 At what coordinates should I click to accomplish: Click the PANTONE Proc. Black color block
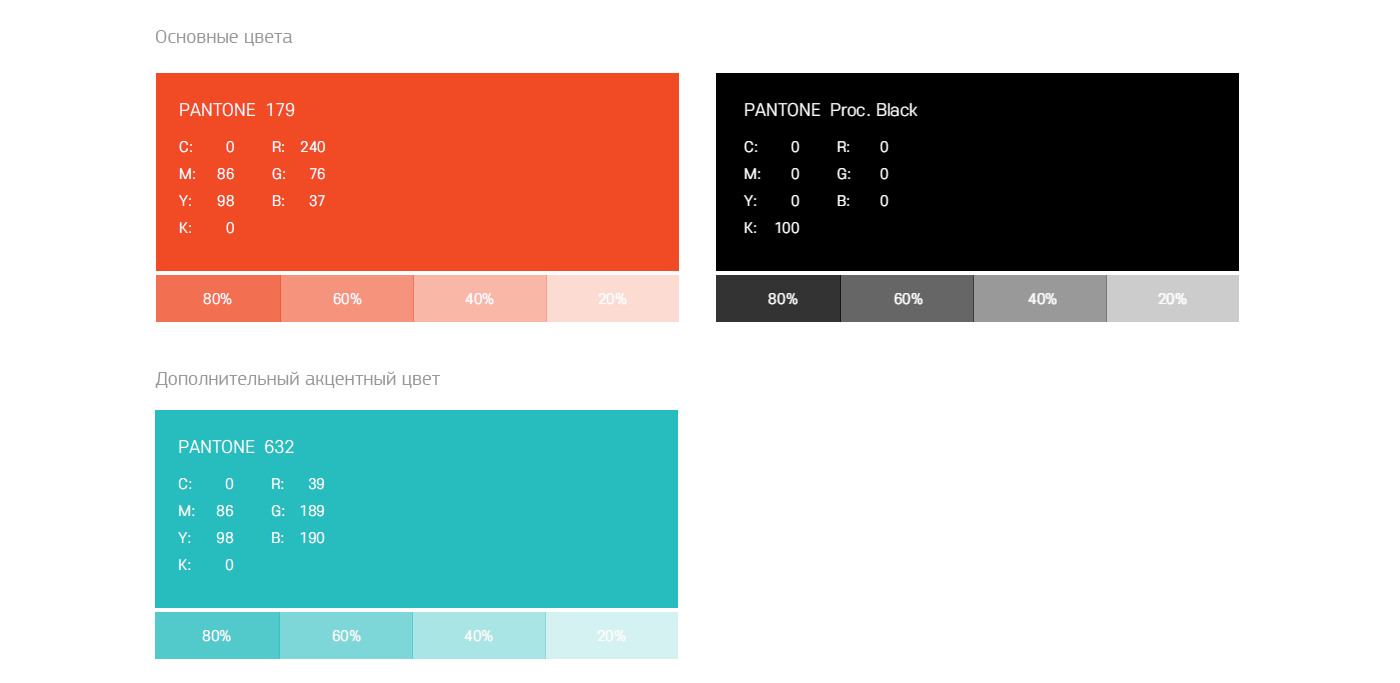coord(977,172)
